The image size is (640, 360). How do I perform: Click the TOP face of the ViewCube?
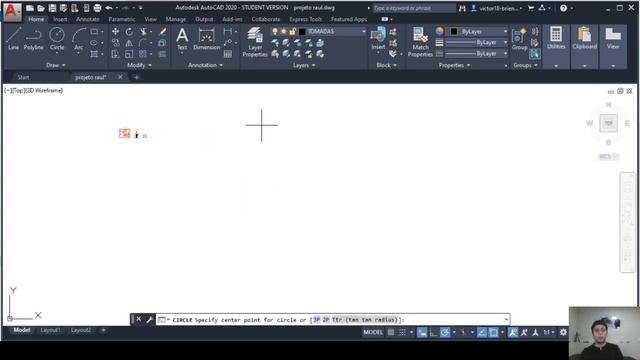[x=608, y=123]
